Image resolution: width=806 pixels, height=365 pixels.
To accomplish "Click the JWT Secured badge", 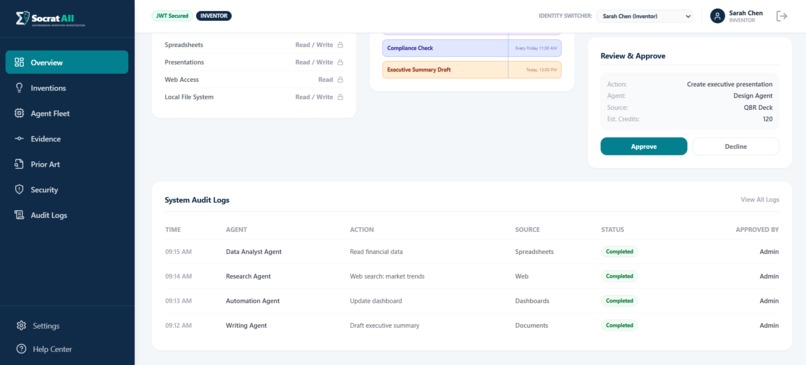I will 172,16.
